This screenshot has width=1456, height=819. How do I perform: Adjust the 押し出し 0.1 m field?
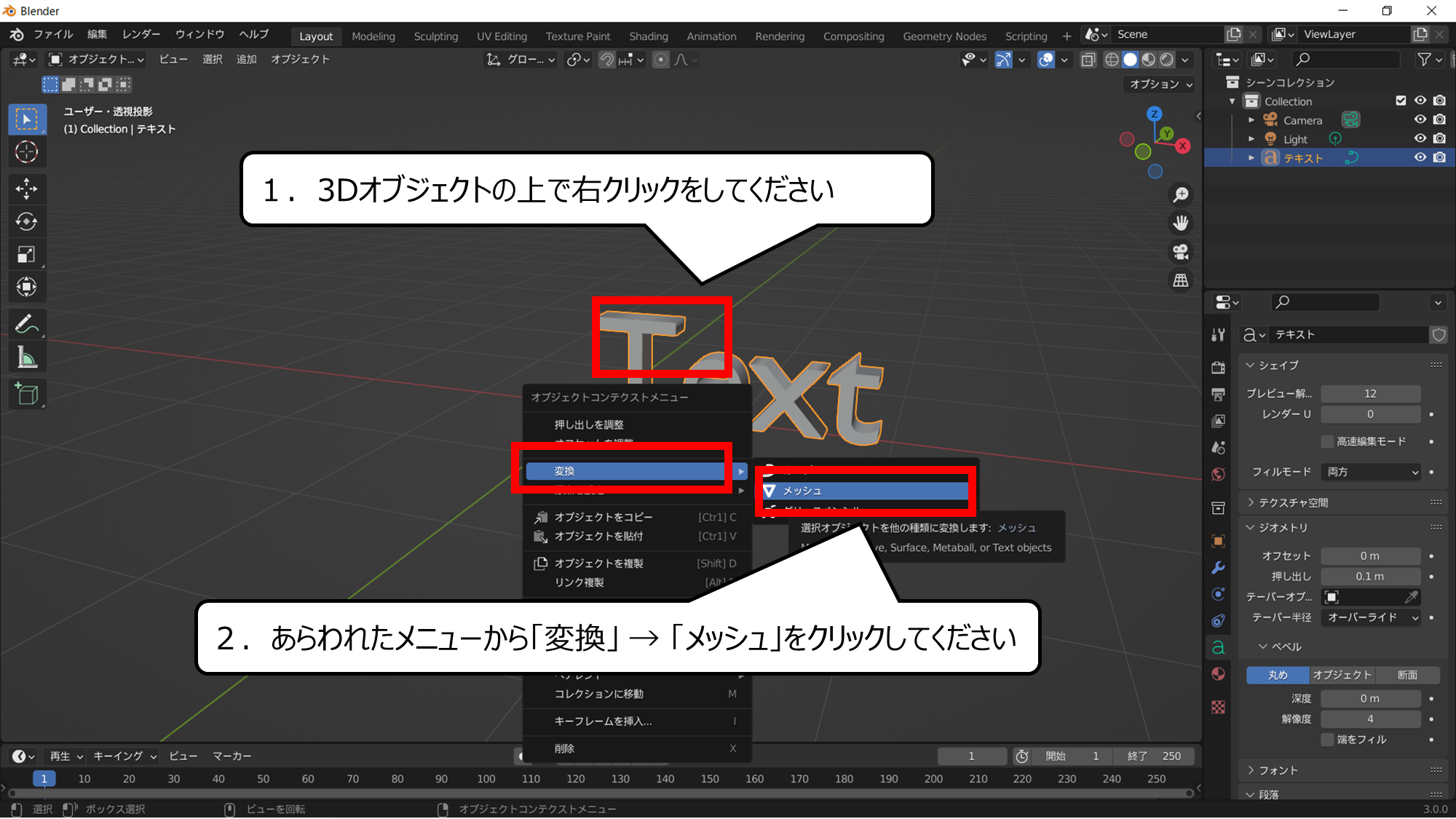(1370, 577)
